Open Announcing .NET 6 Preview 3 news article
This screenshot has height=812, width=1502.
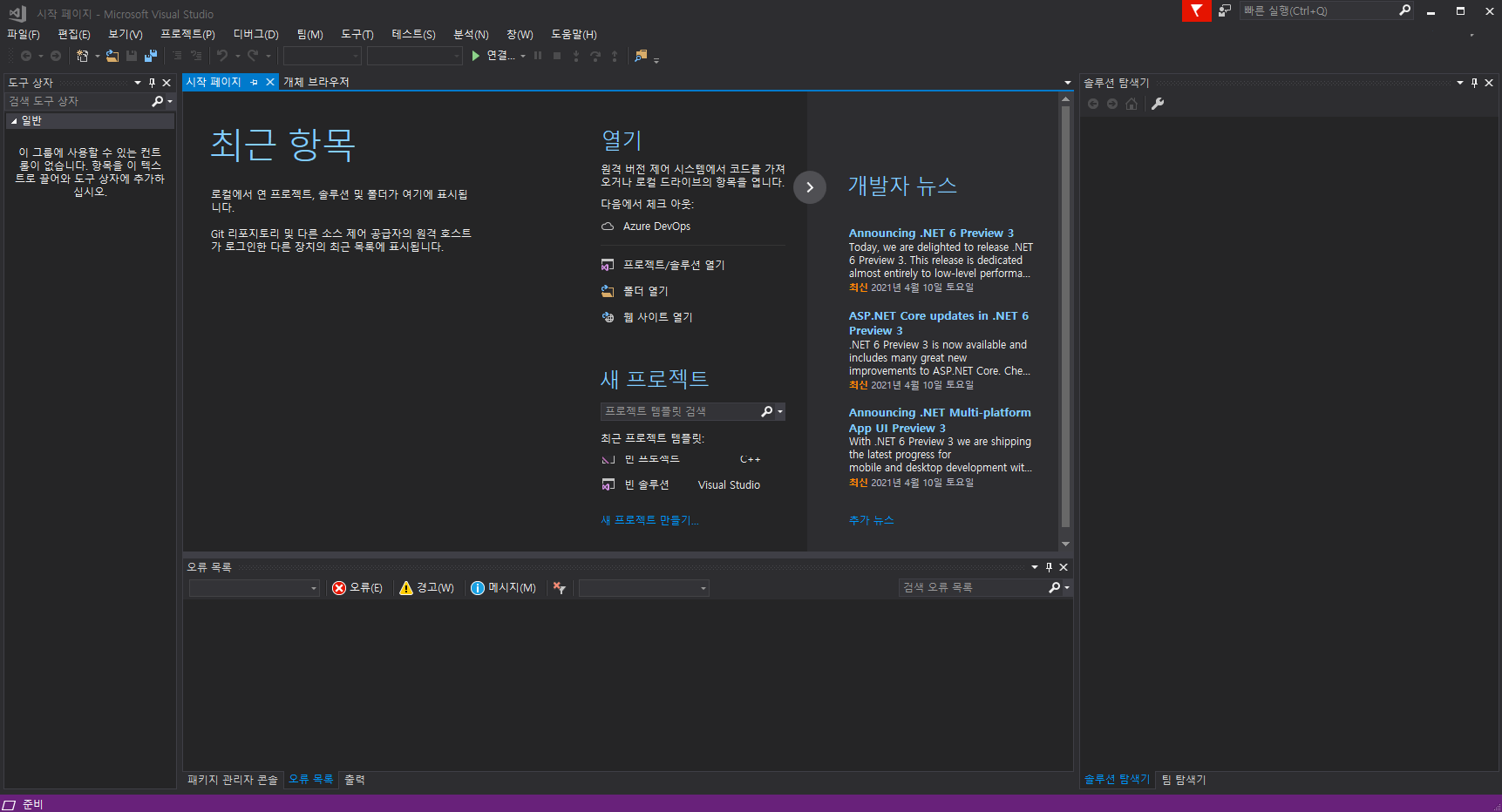pos(931,233)
